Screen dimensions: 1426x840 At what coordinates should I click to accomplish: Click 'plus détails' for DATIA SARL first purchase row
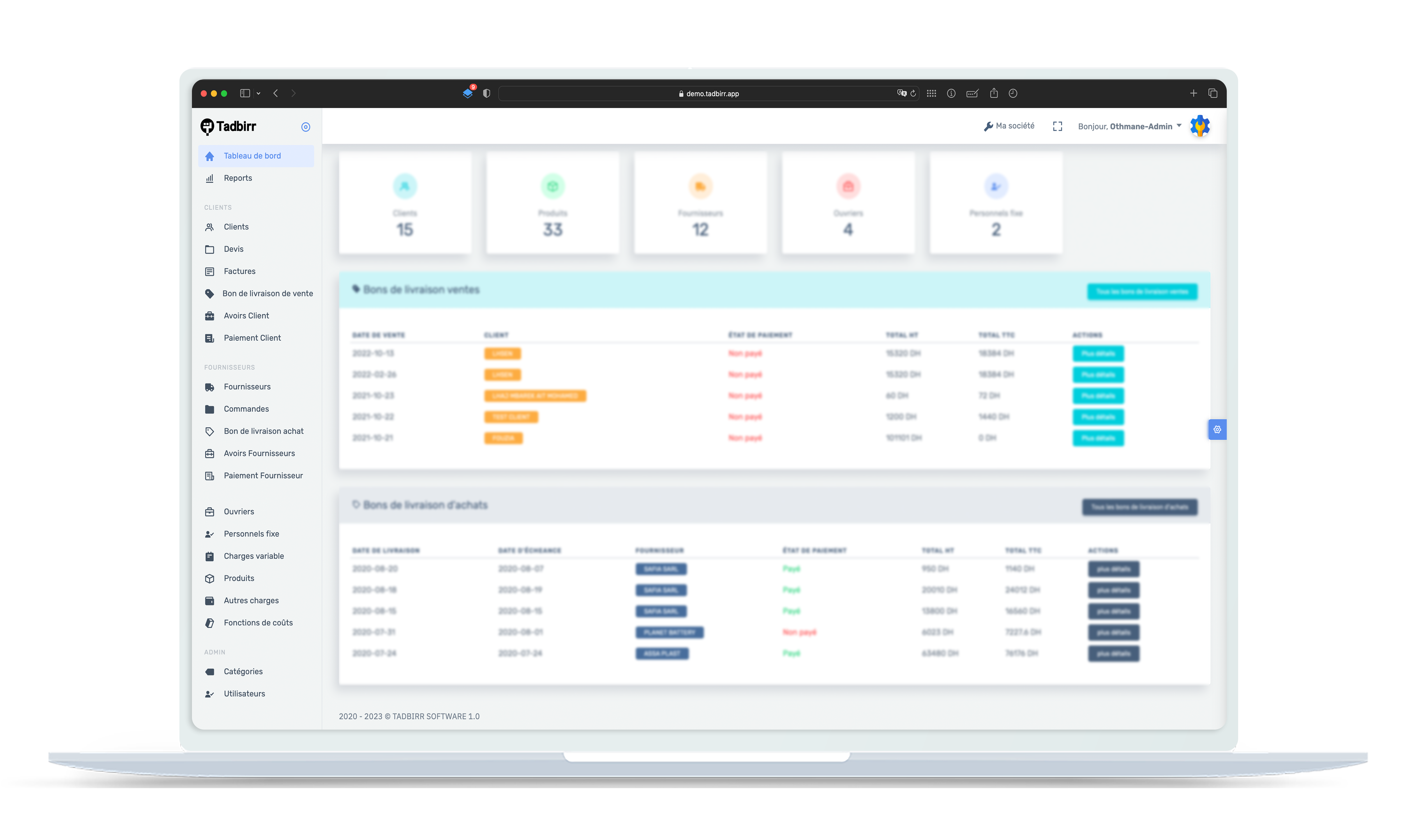point(1112,569)
